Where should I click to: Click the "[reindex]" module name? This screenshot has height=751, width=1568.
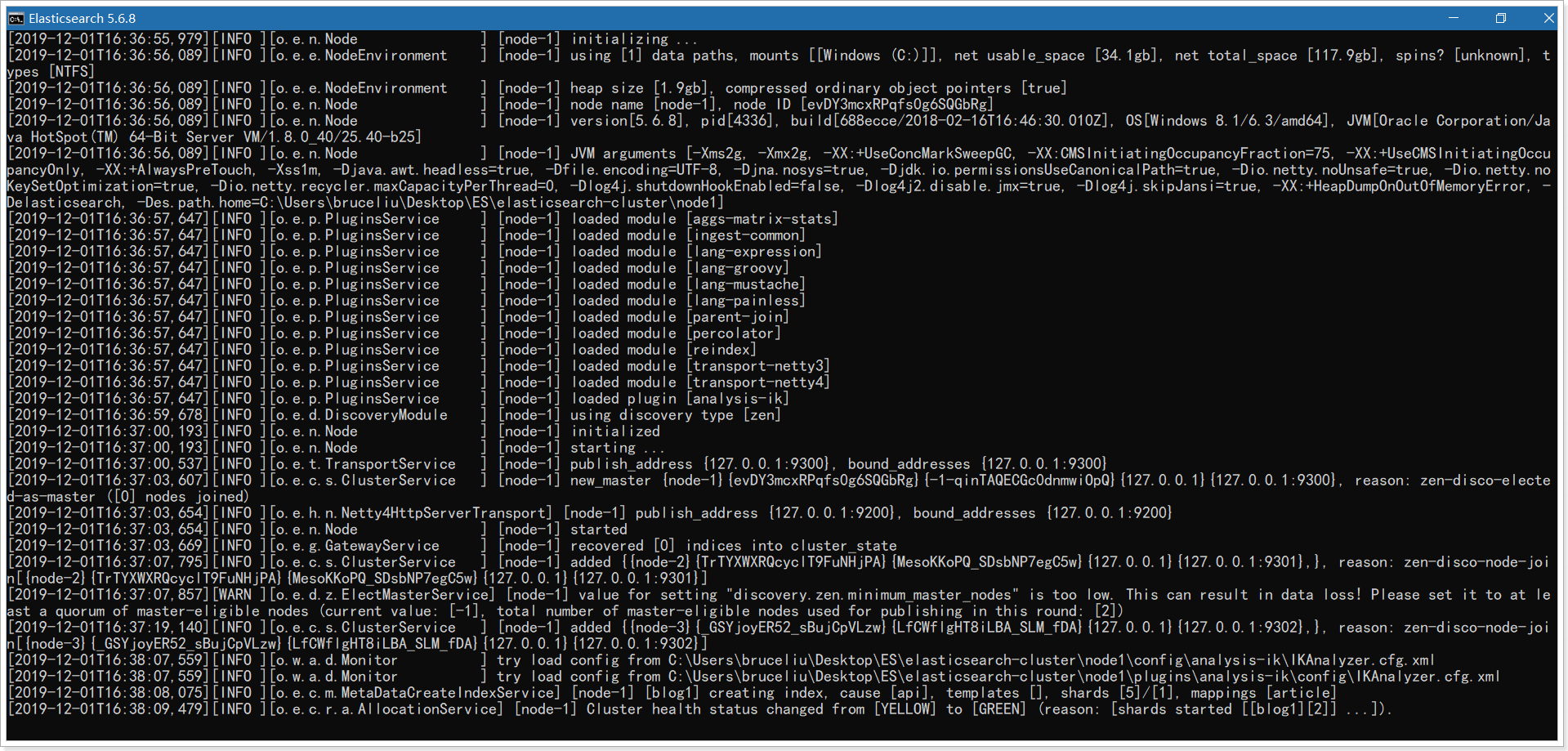click(721, 350)
